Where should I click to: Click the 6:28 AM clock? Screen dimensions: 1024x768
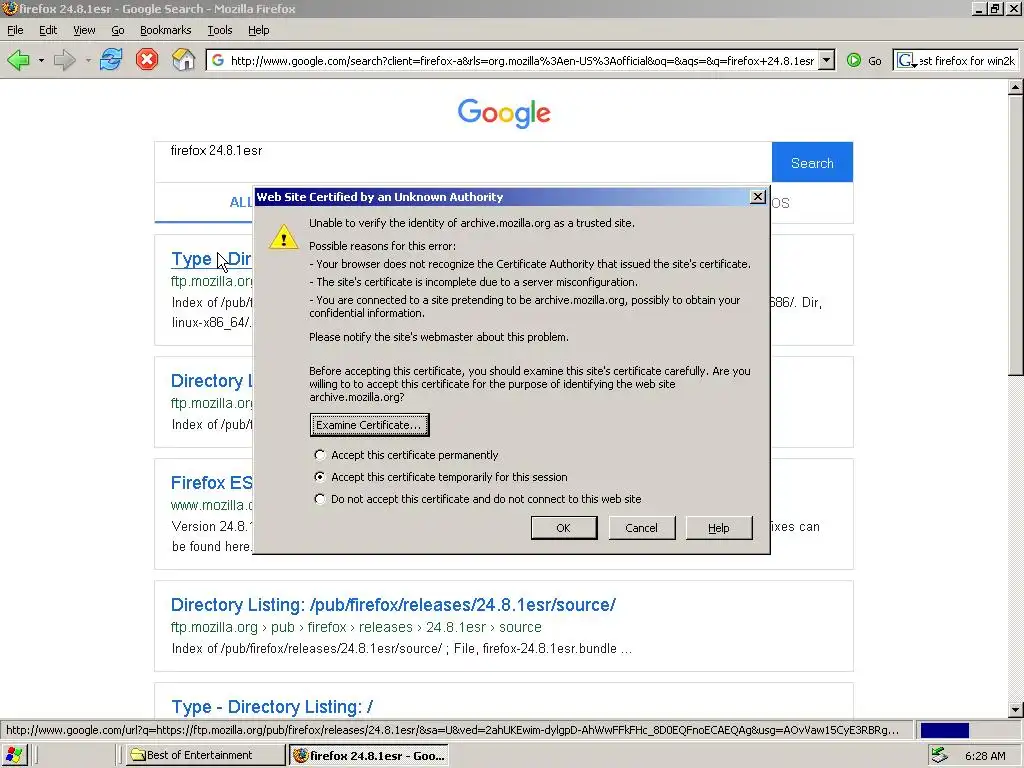point(985,756)
